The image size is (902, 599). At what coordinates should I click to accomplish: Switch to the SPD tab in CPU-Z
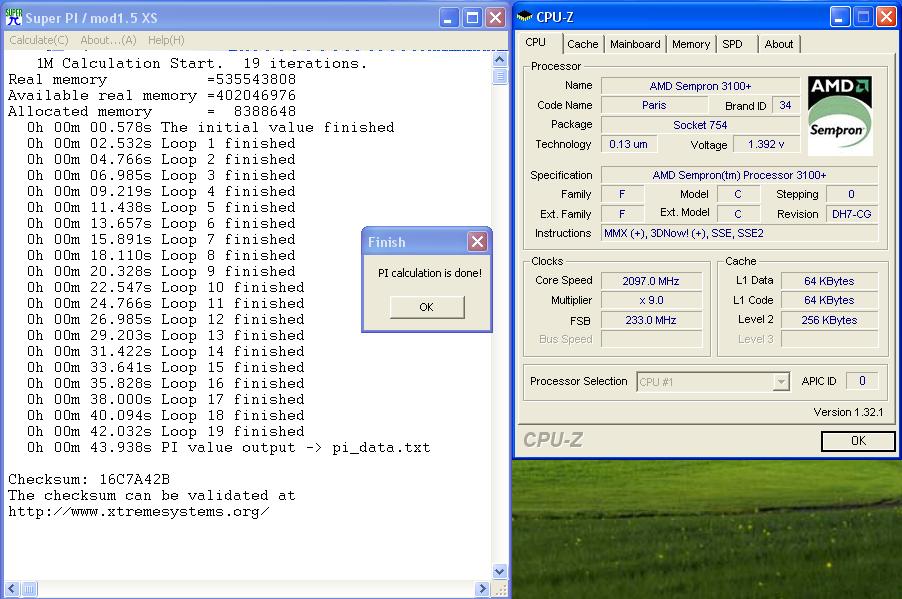(x=732, y=44)
